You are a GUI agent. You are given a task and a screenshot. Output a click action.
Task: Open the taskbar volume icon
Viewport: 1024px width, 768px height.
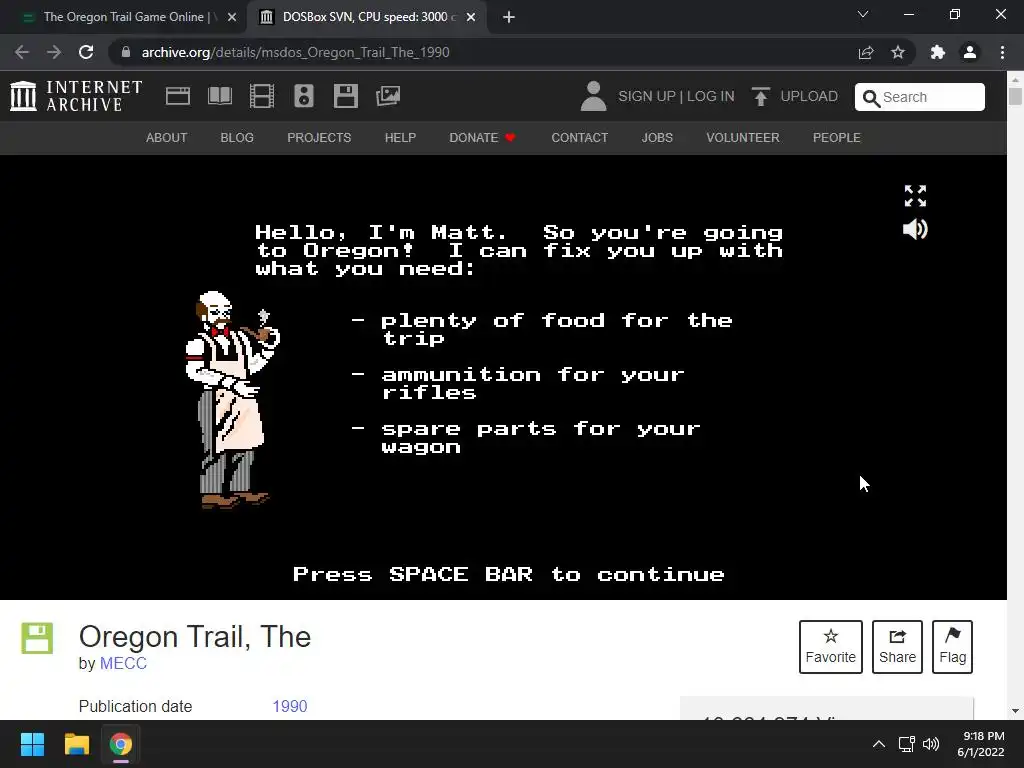coord(931,744)
